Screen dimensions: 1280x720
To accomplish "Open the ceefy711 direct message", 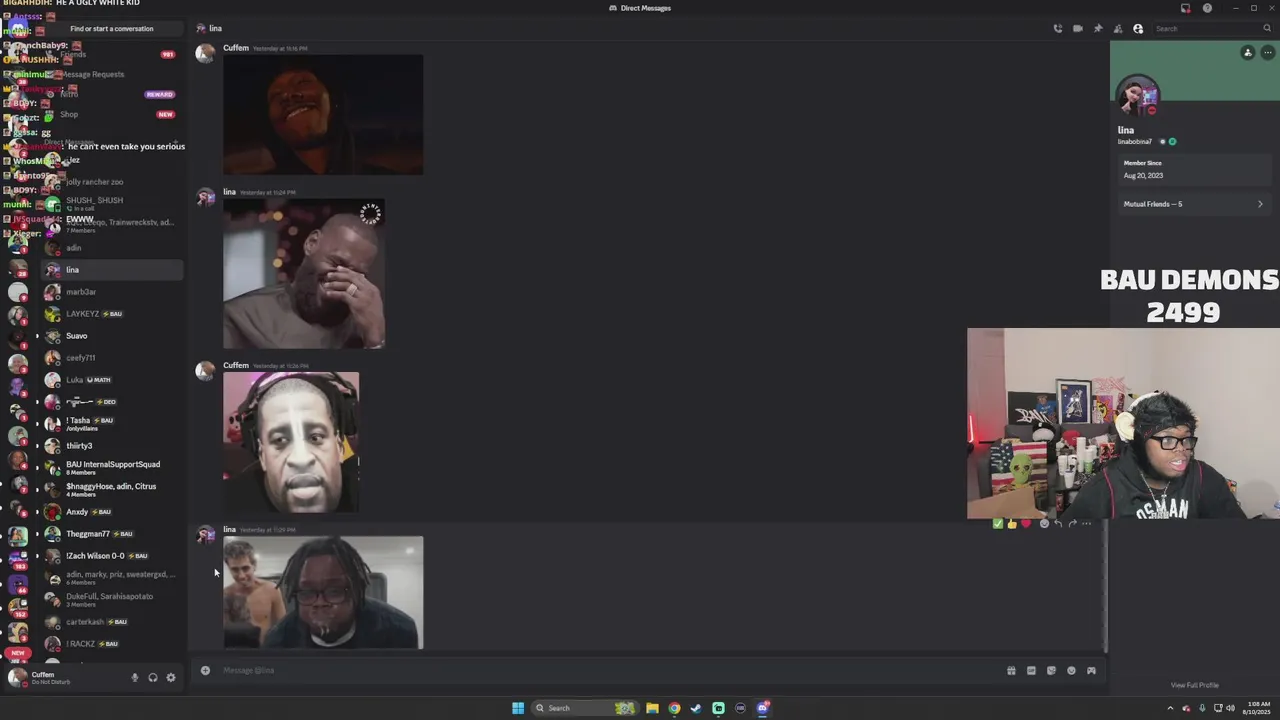I will click(112, 358).
